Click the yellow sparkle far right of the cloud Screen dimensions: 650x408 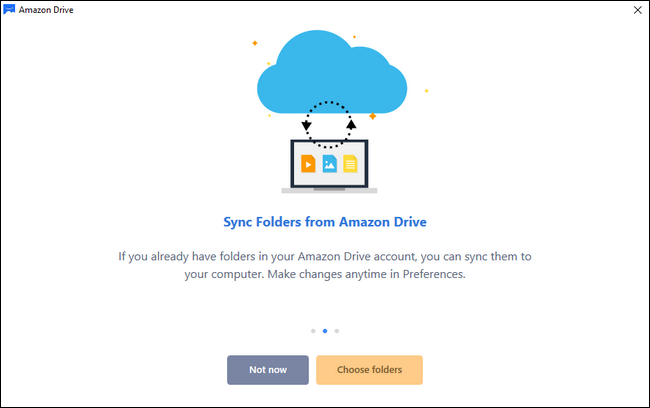pos(426,91)
